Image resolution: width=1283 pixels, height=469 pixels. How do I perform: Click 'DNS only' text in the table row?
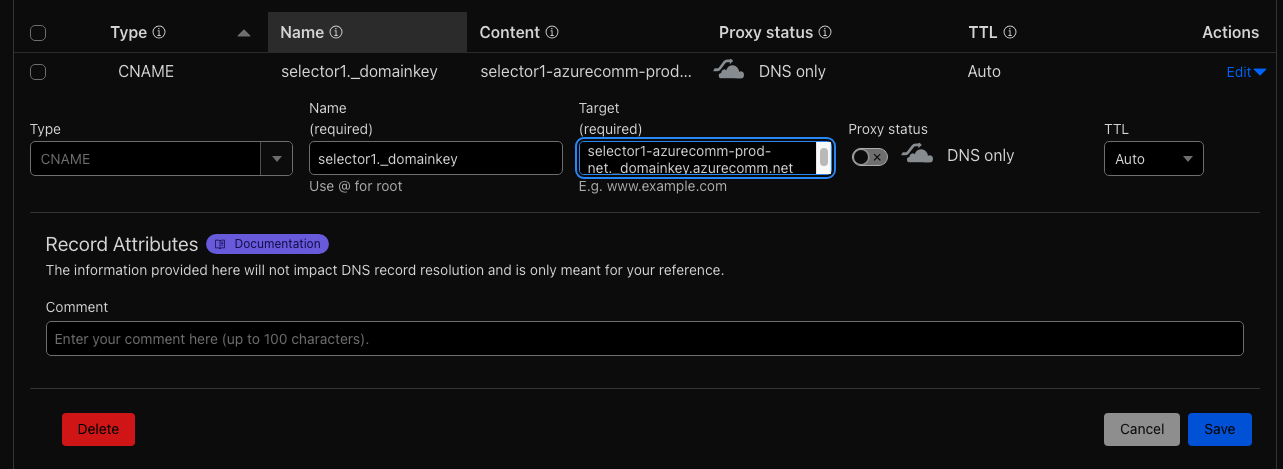[x=792, y=72]
